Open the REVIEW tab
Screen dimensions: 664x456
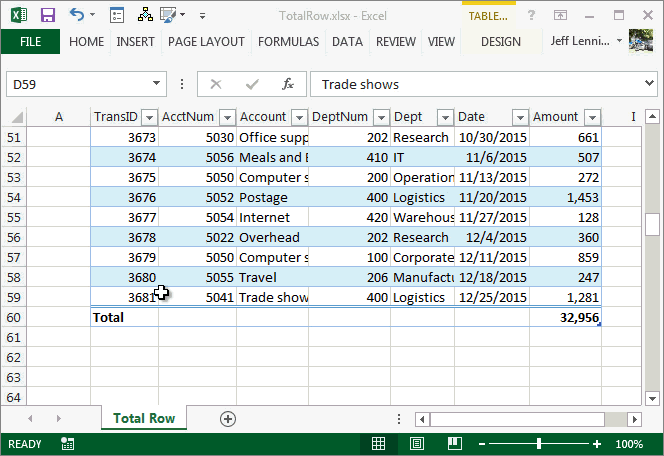(x=396, y=41)
